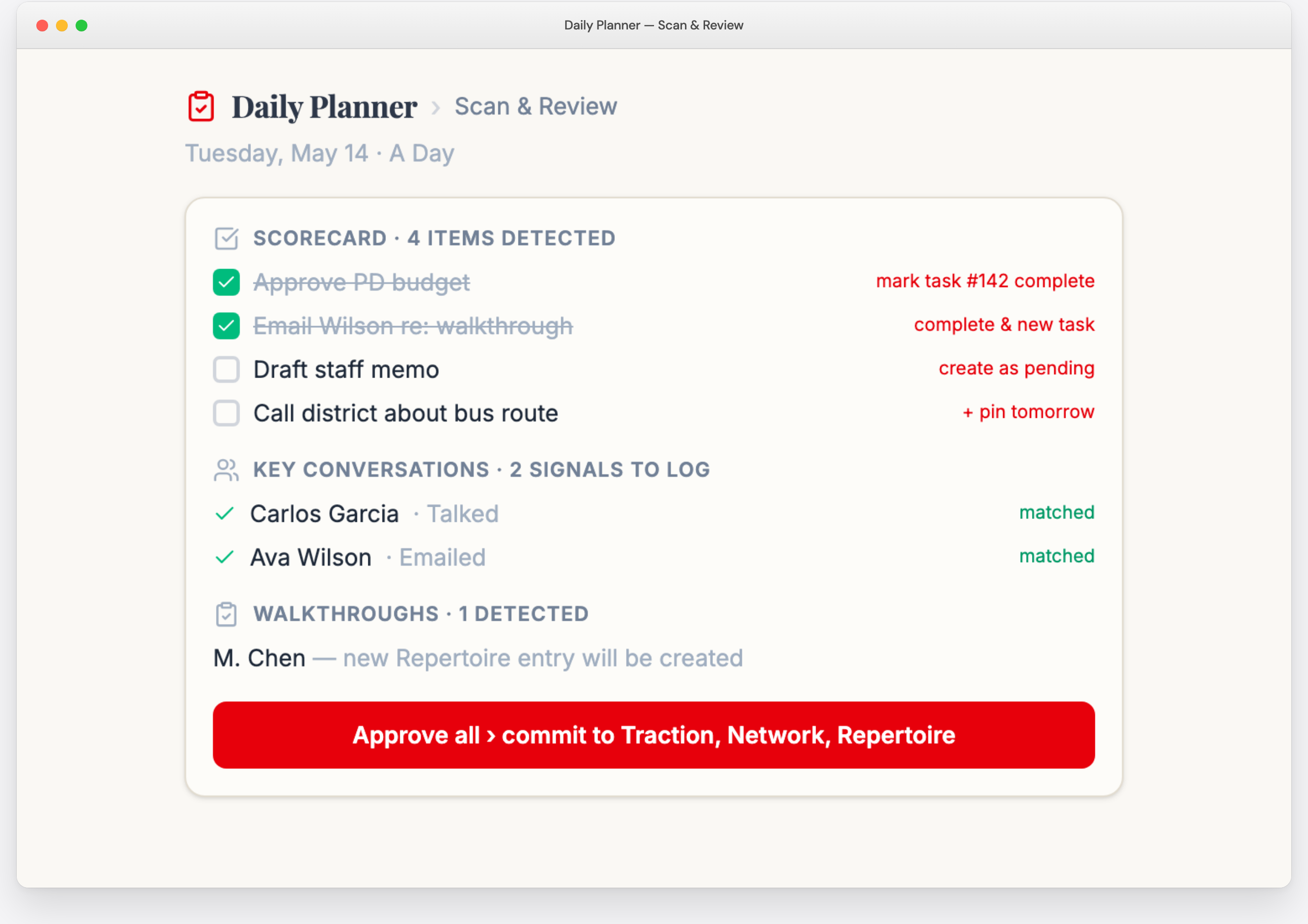Click the 'Tuesday, May 14 · A Day' date
The image size is (1308, 924).
click(320, 153)
